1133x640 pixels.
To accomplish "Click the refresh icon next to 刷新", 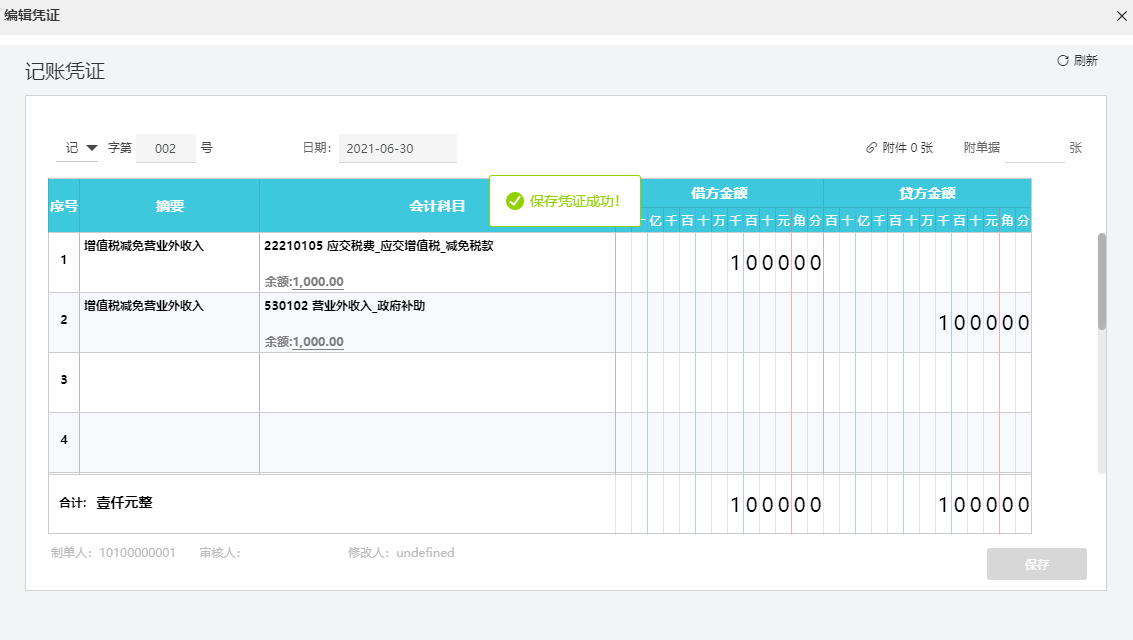I will [x=1063, y=61].
